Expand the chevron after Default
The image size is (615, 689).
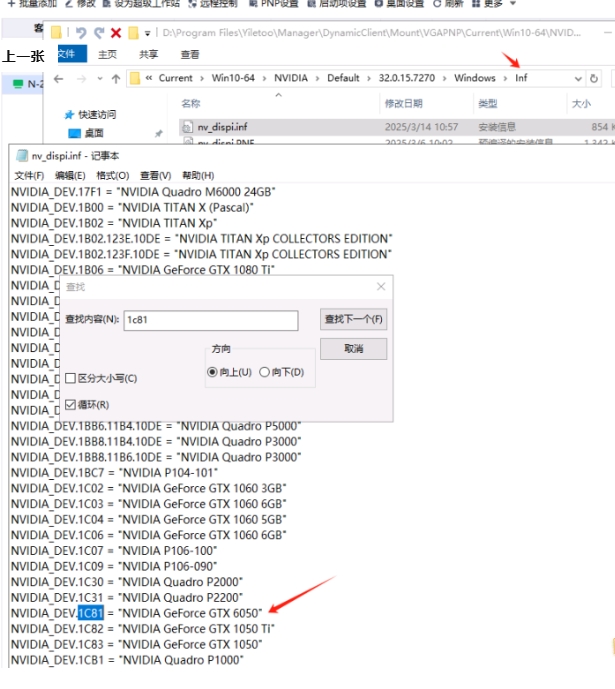(x=369, y=78)
